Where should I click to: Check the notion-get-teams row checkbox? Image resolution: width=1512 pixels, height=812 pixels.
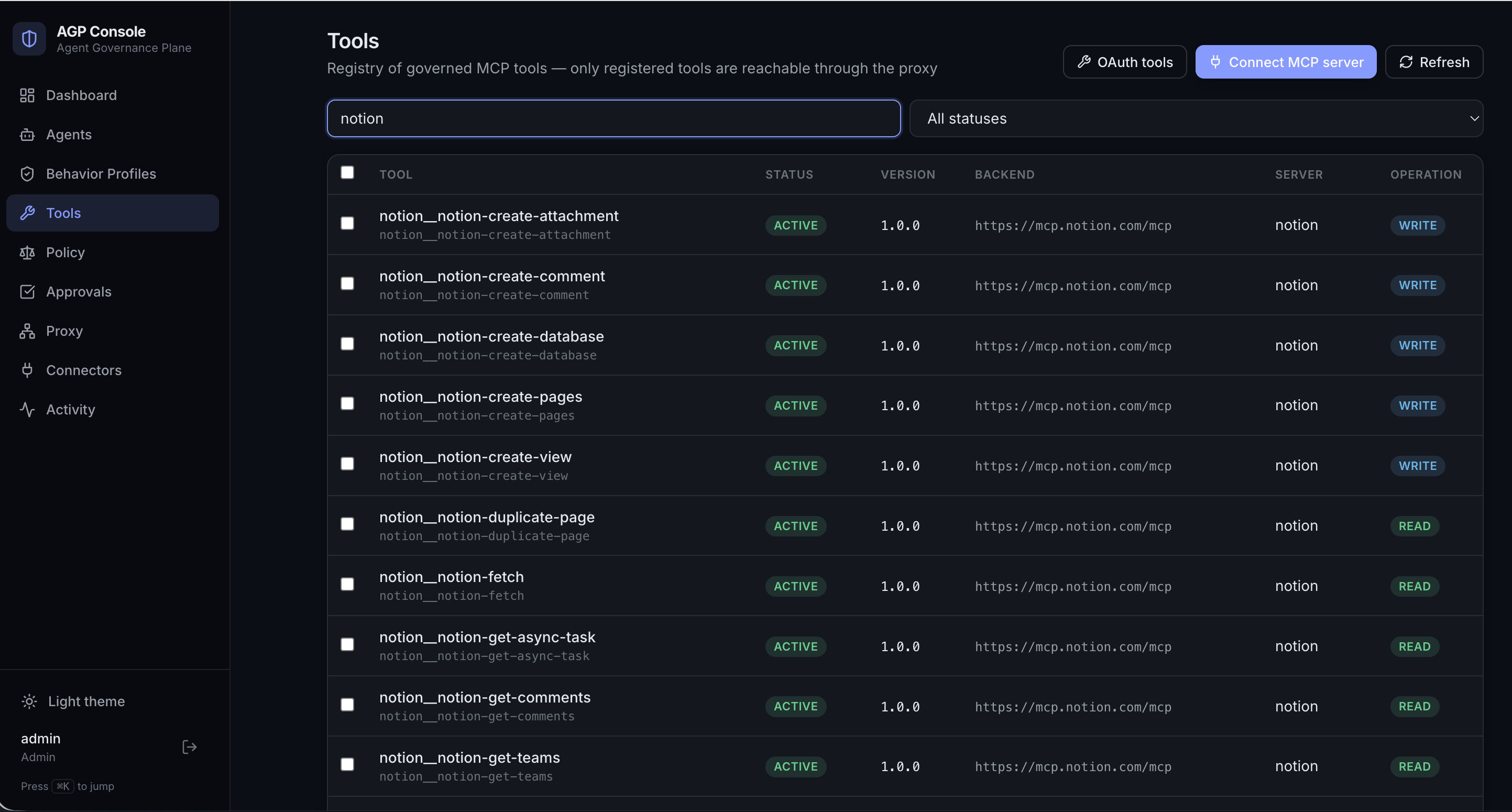tap(347, 765)
